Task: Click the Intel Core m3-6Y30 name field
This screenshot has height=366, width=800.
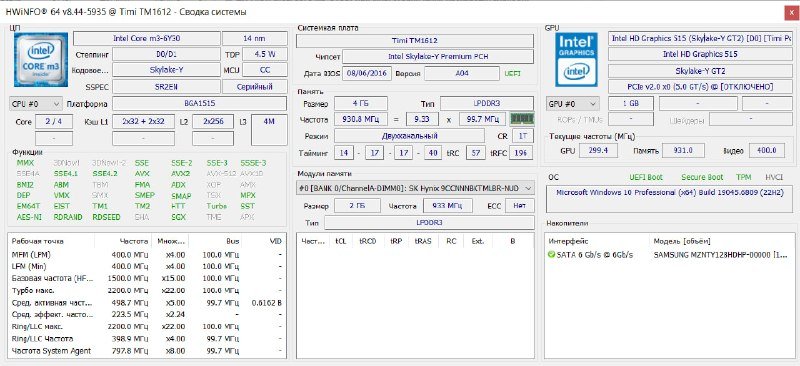Action: pos(147,38)
